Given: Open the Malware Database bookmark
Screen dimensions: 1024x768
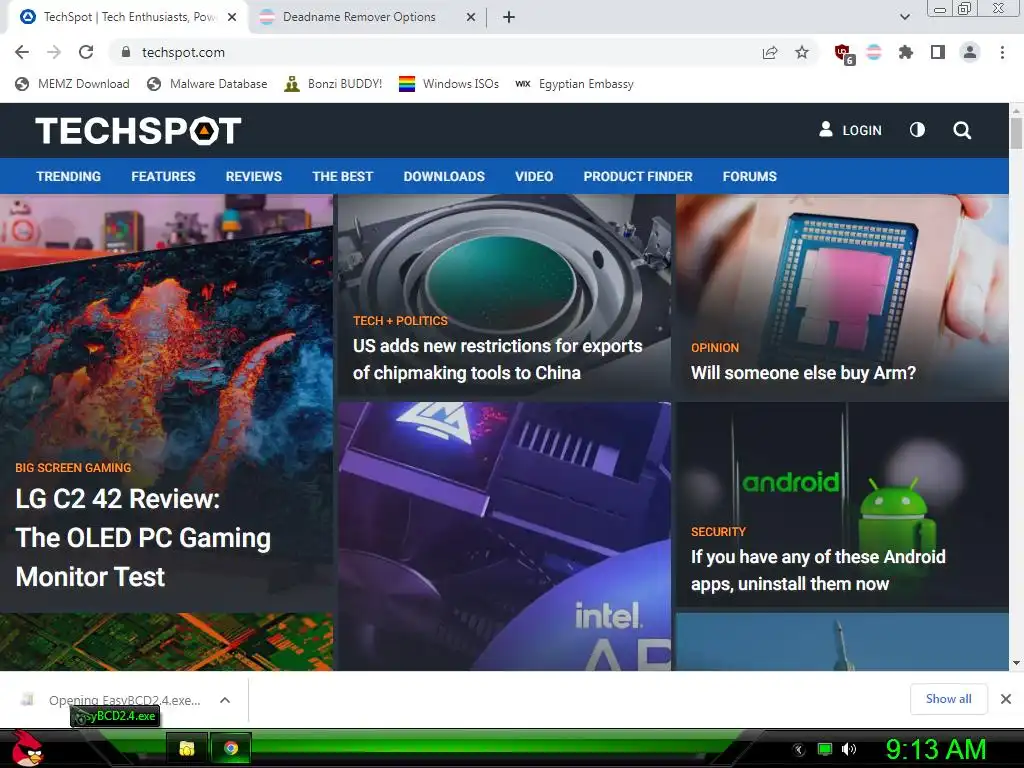Looking at the screenshot, I should coord(208,84).
